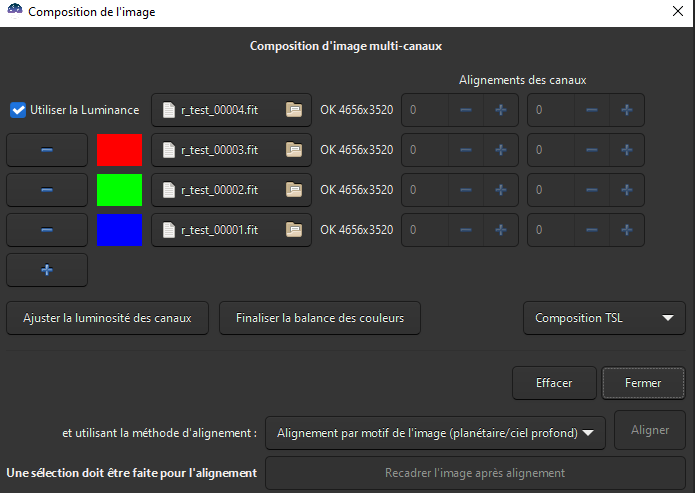The width and height of the screenshot is (695, 493).
Task: Select the r_test_00001.fit file chooser
Action: (x=231, y=230)
